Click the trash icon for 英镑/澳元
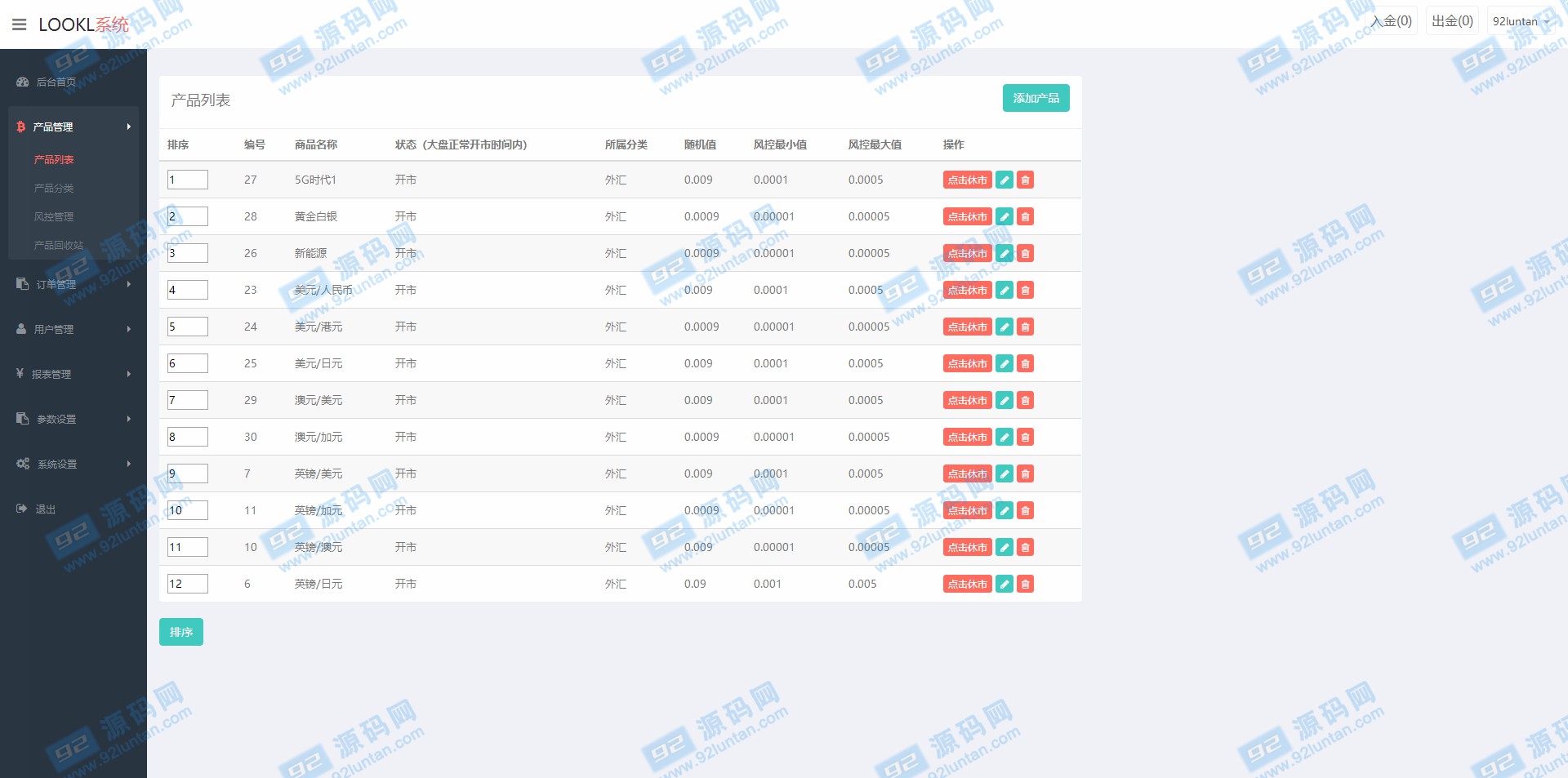 point(1026,547)
